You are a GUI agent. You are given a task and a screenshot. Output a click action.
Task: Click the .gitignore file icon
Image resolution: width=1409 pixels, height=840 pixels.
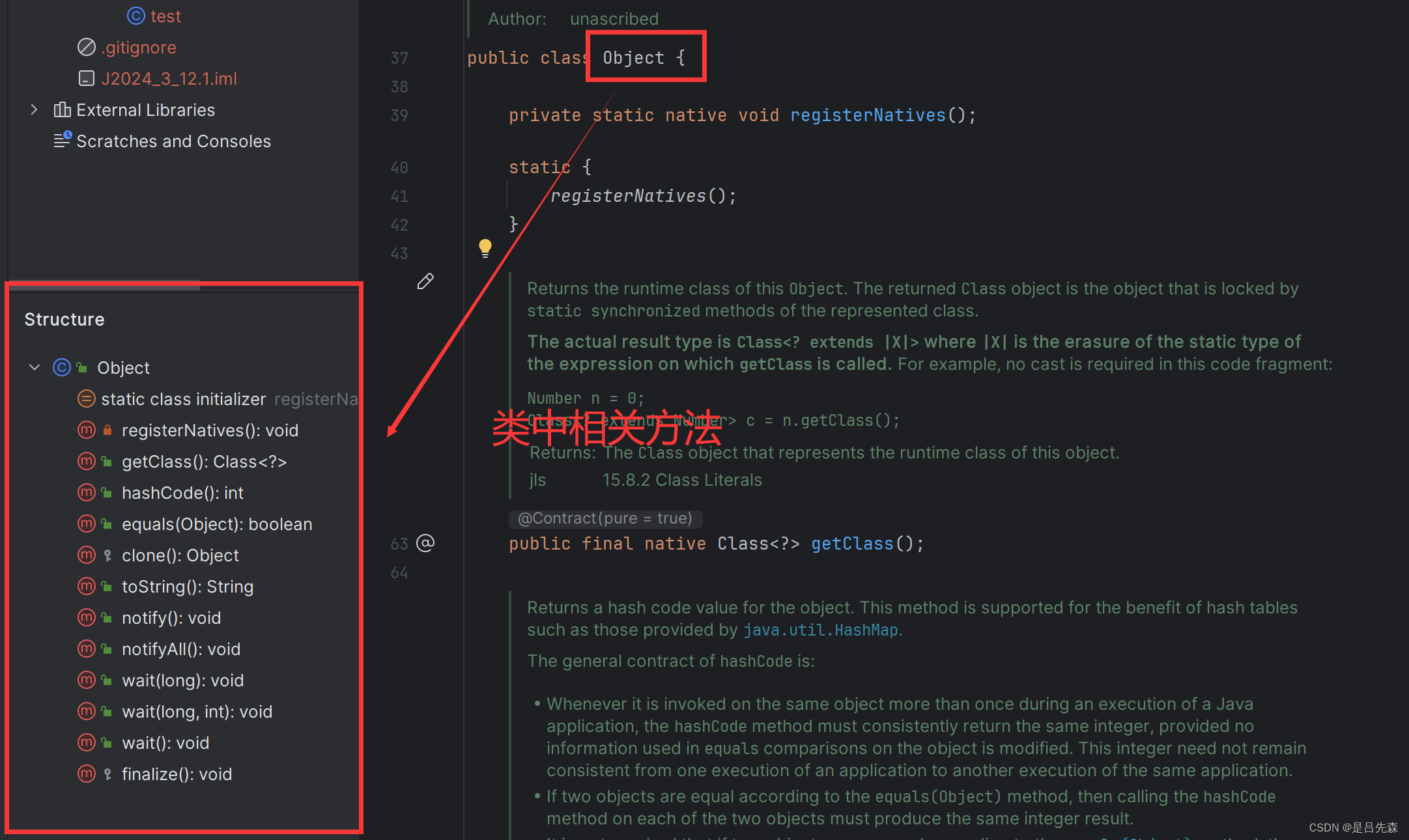87,47
